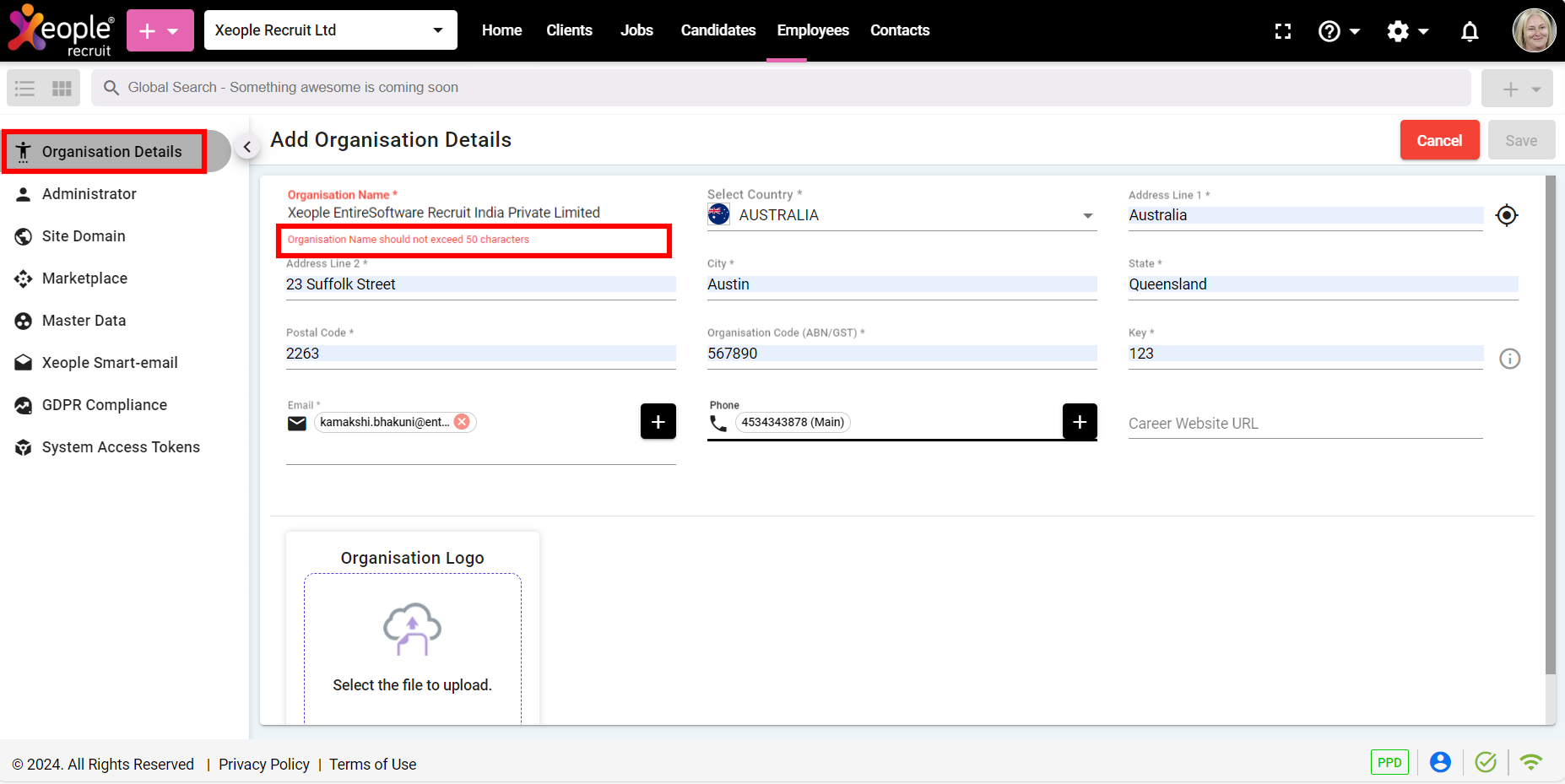Edit the Organisation Code ABN/GST field

point(902,354)
